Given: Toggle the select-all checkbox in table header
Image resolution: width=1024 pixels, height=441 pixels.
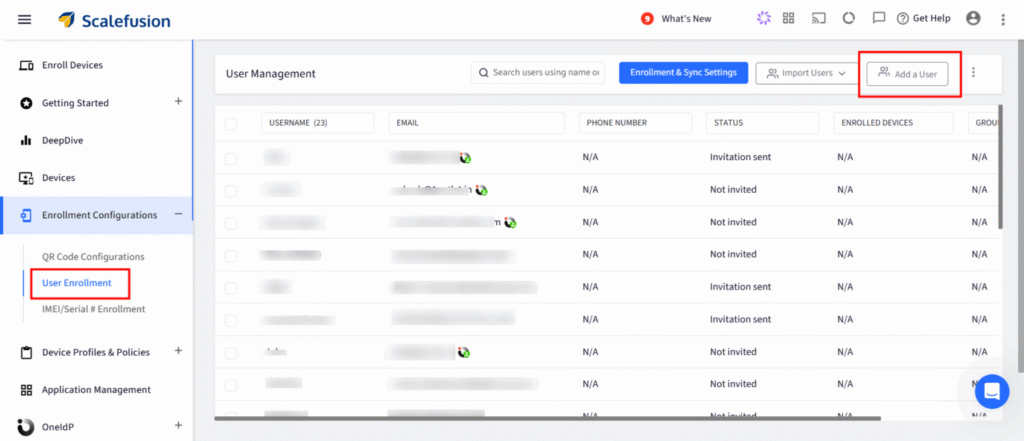Looking at the screenshot, I should click(x=231, y=124).
